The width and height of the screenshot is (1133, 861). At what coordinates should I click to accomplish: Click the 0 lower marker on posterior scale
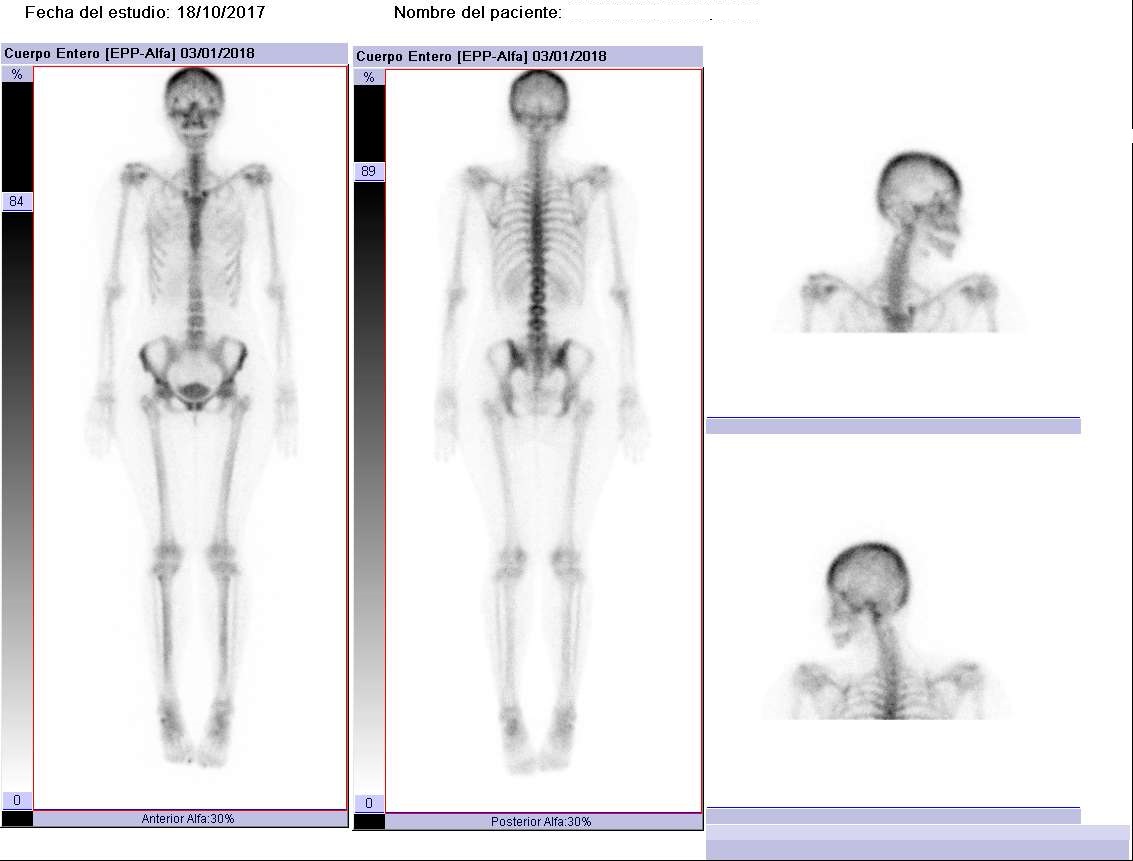tap(369, 803)
